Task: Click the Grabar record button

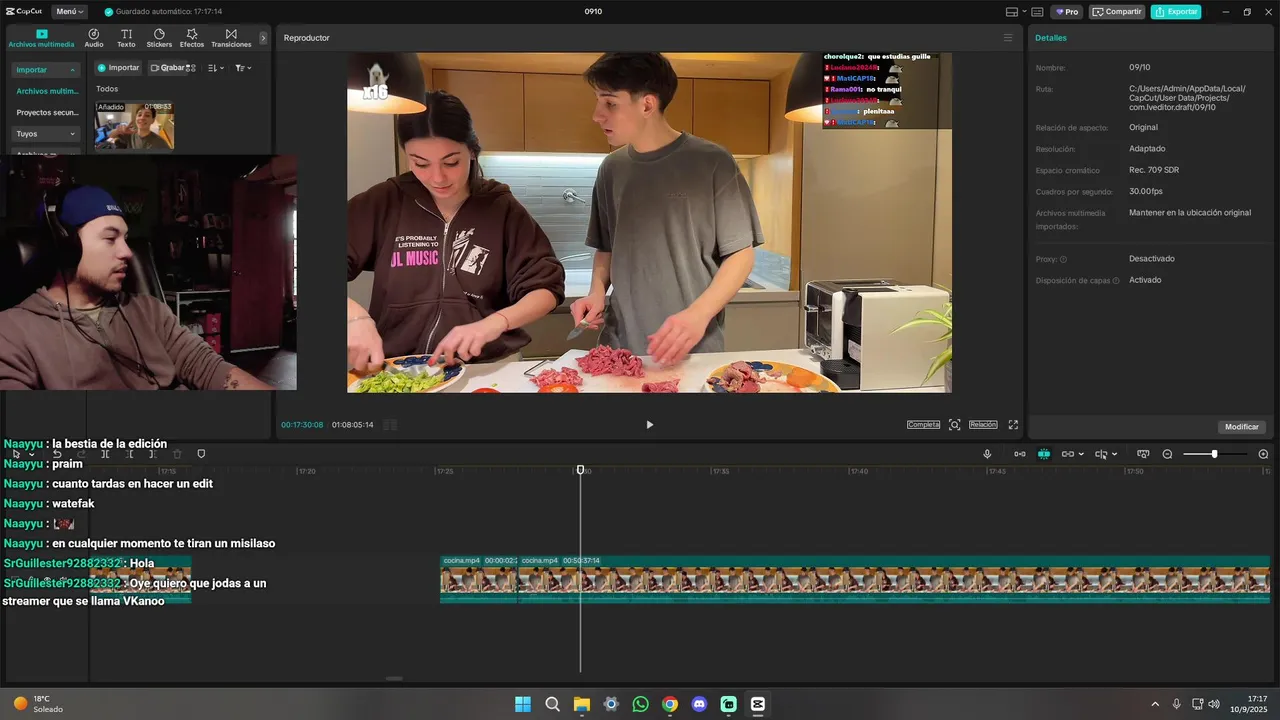Action: click(168, 68)
